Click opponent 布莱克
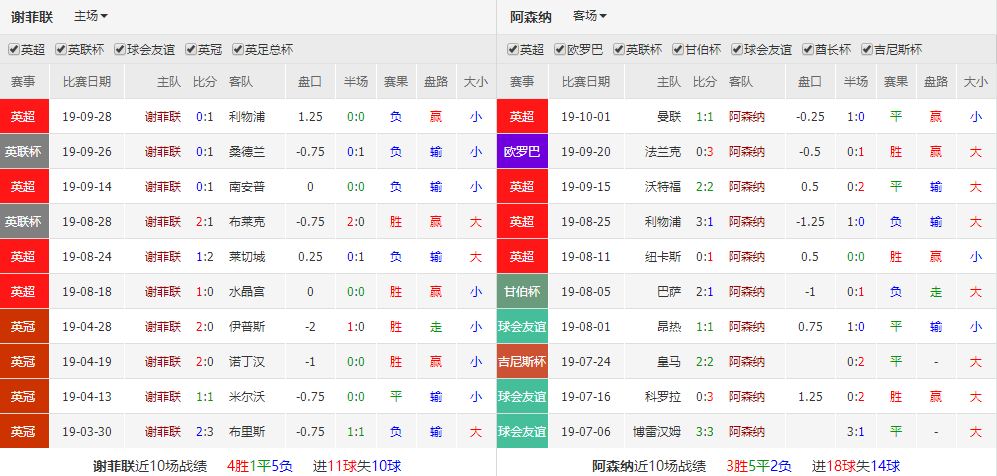 (247, 222)
